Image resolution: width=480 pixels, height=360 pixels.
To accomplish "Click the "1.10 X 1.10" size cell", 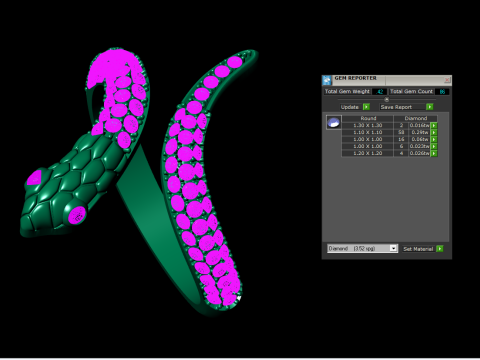I will click(368, 132).
